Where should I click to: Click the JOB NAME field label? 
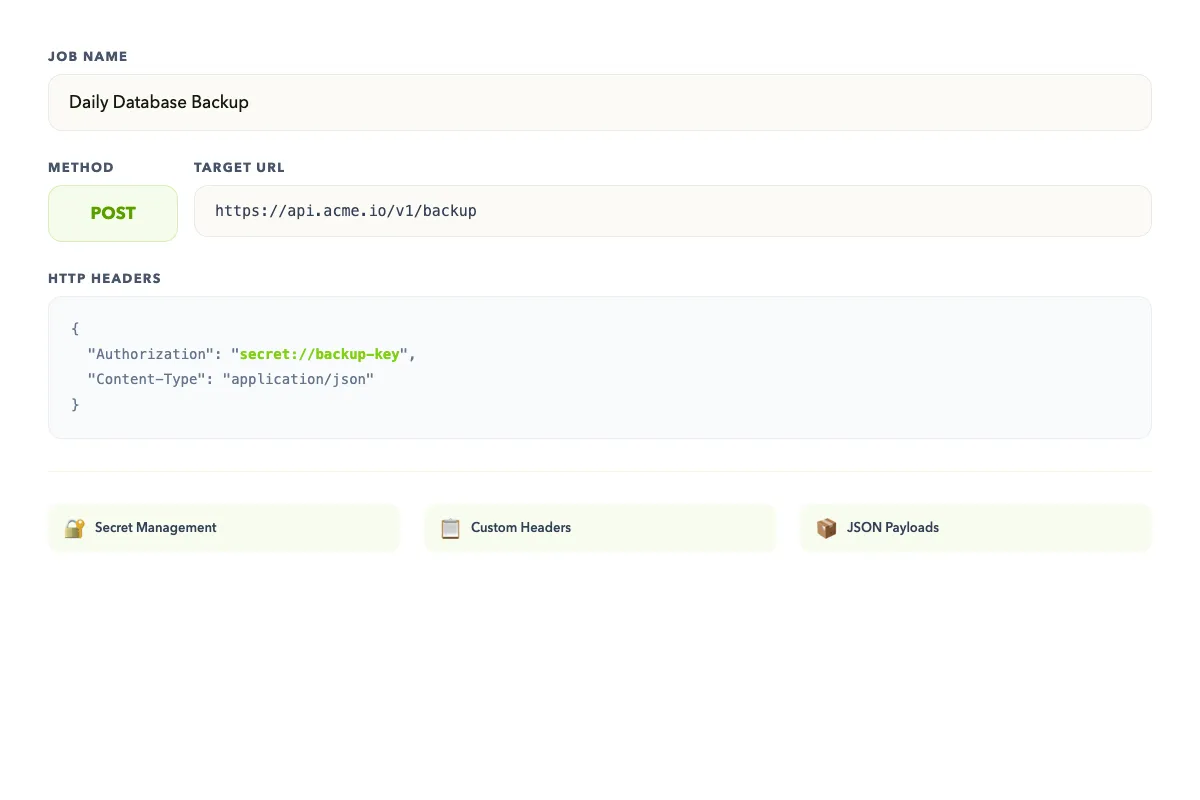click(88, 57)
